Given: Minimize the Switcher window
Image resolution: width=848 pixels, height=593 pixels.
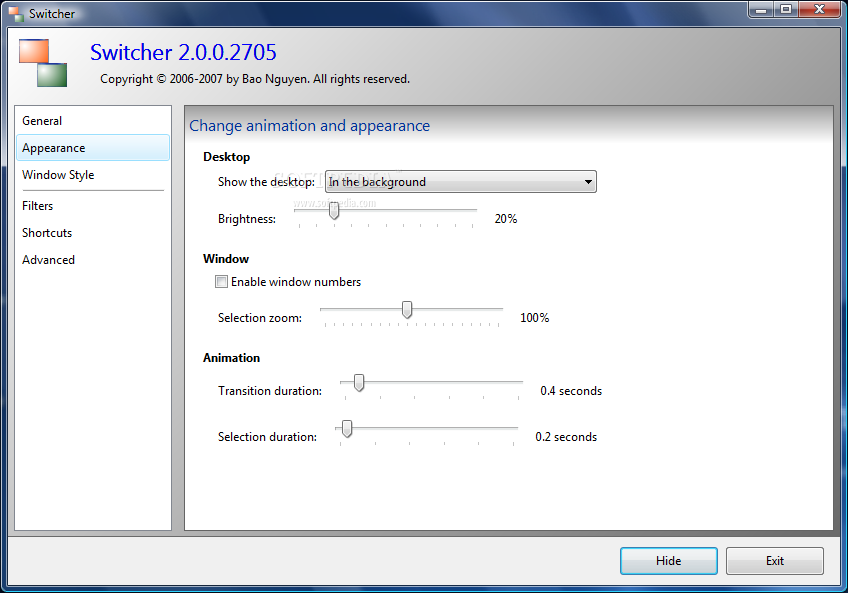Looking at the screenshot, I should click(x=761, y=10).
